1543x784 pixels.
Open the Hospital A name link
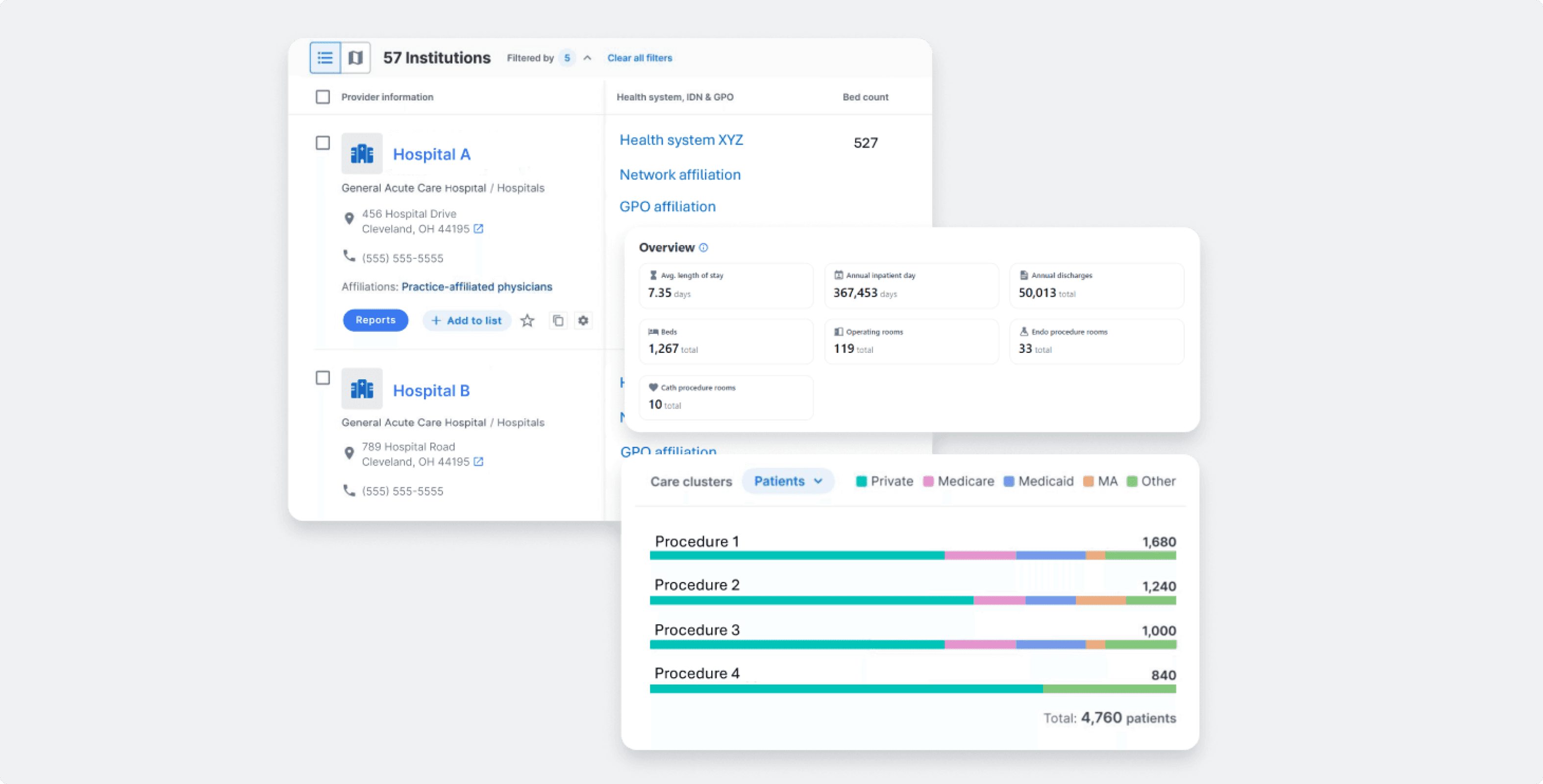432,154
